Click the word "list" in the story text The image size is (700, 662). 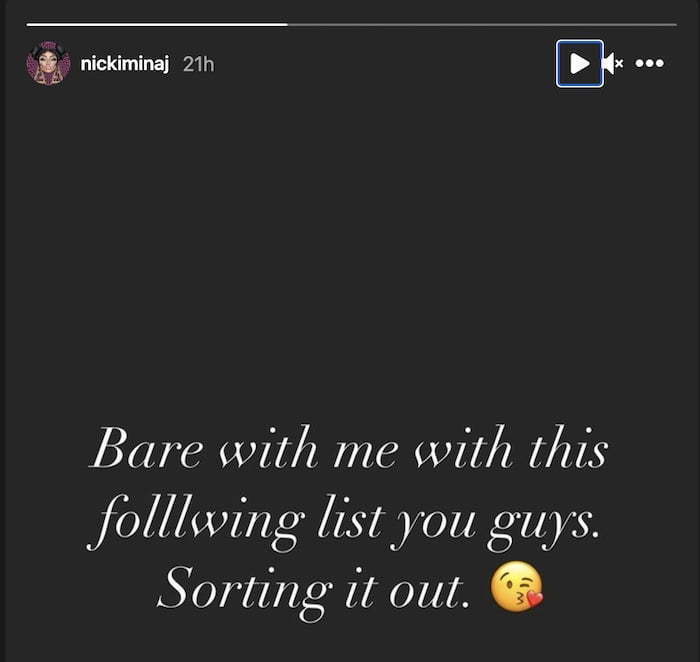[x=350, y=519]
